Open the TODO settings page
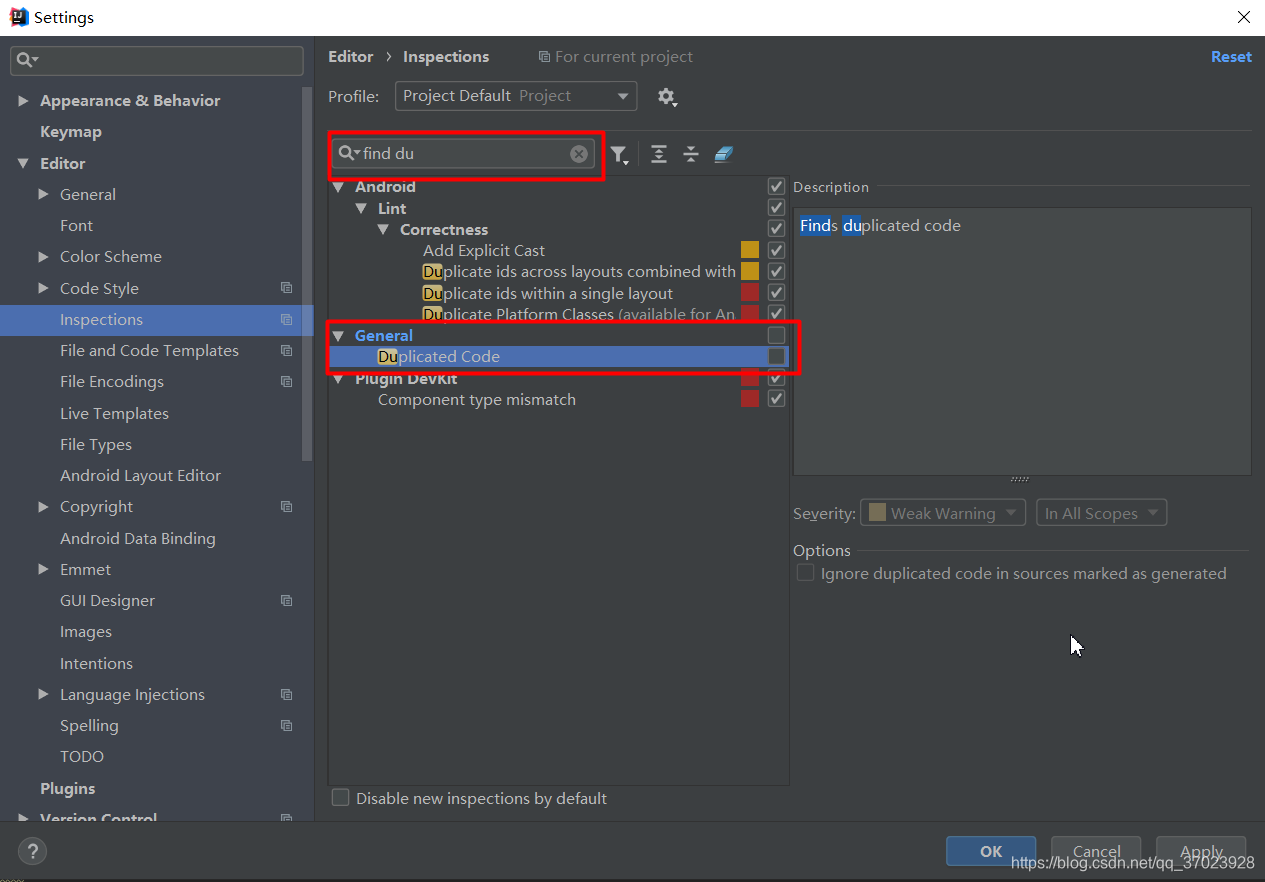1265x882 pixels. pyautogui.click(x=82, y=757)
